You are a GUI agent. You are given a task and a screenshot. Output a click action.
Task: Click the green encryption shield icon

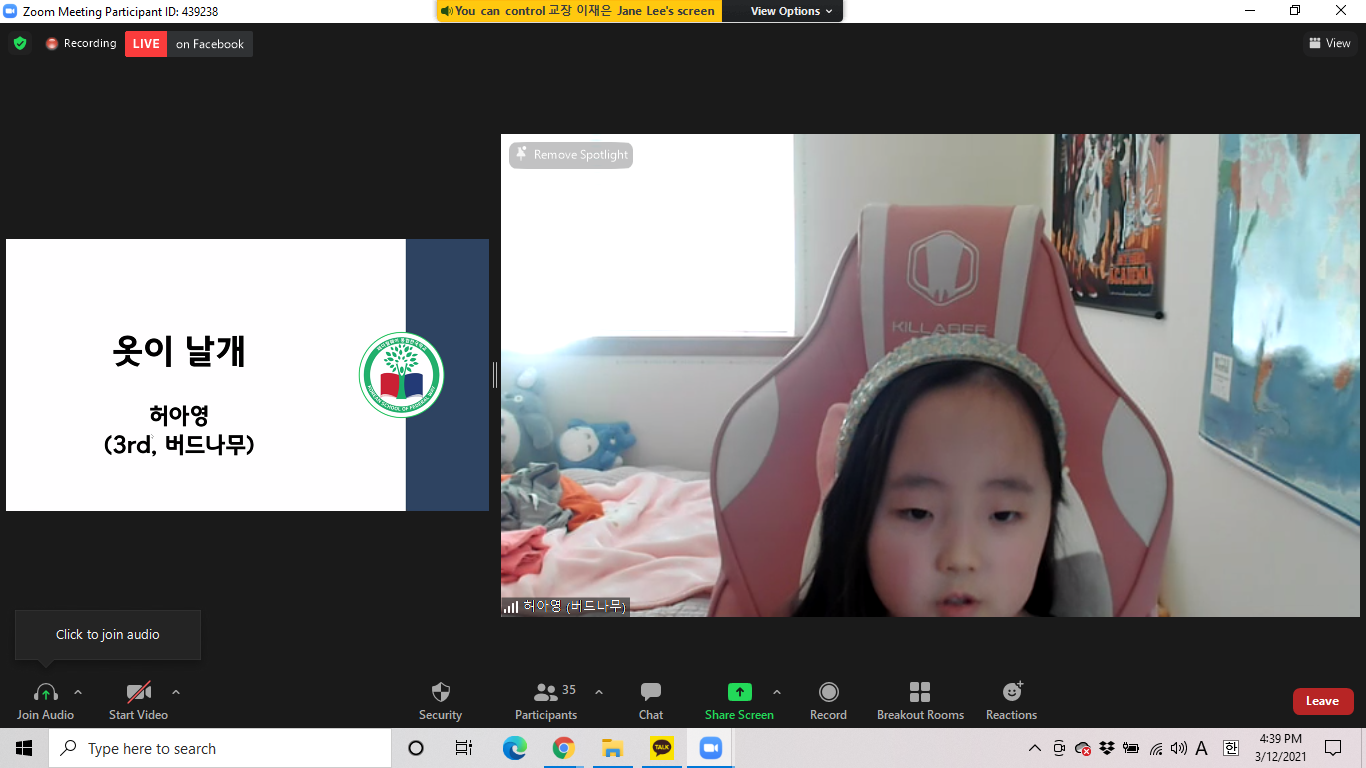coord(20,44)
